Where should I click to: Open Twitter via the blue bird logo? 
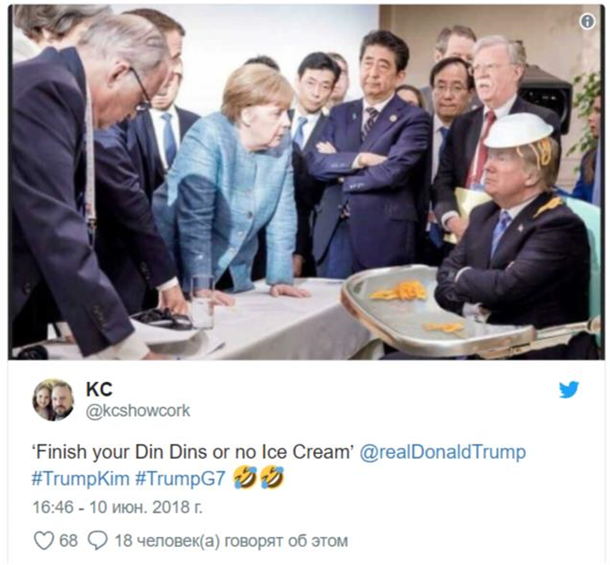coord(569,390)
